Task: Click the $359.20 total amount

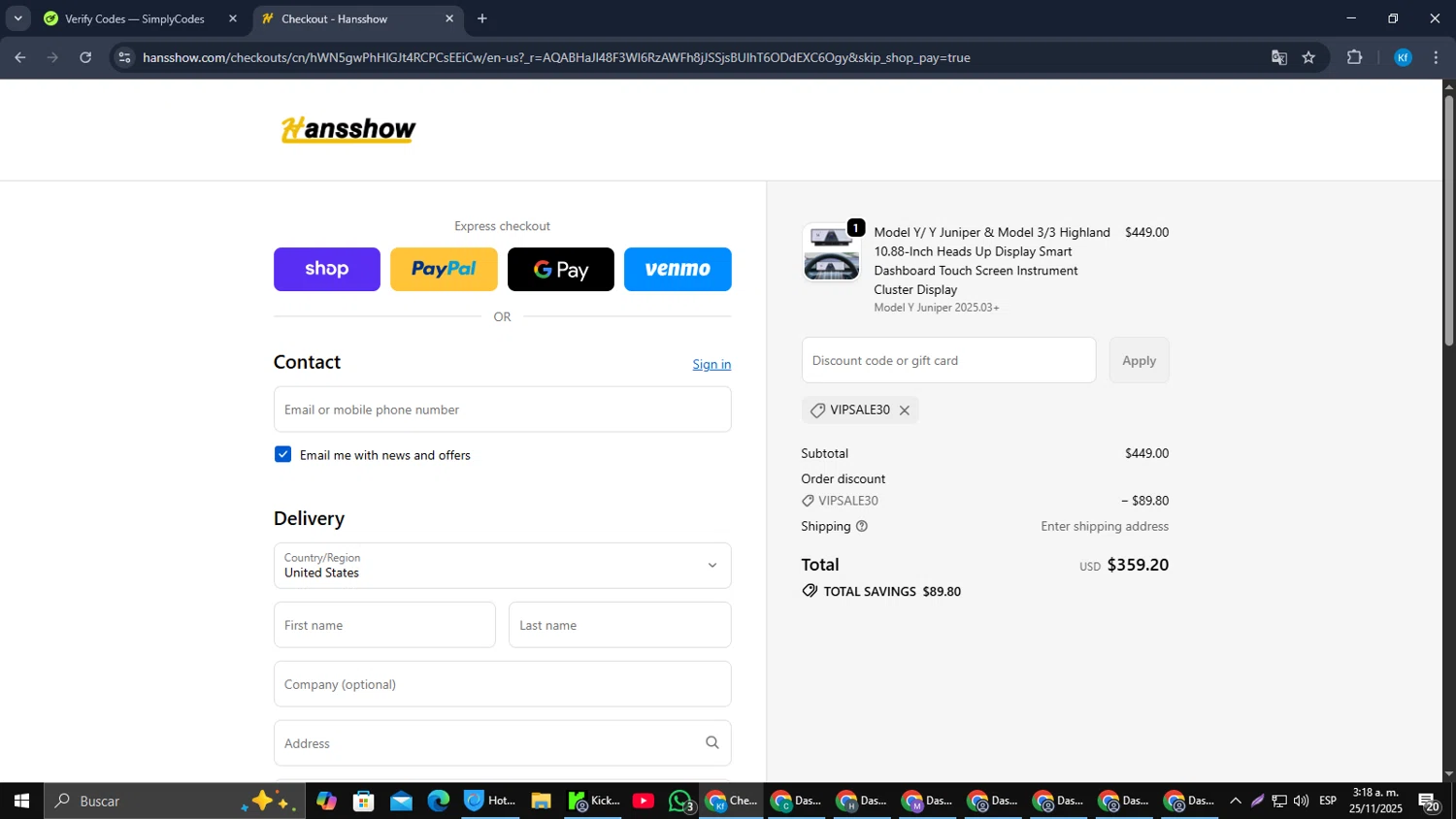Action: (1138, 565)
